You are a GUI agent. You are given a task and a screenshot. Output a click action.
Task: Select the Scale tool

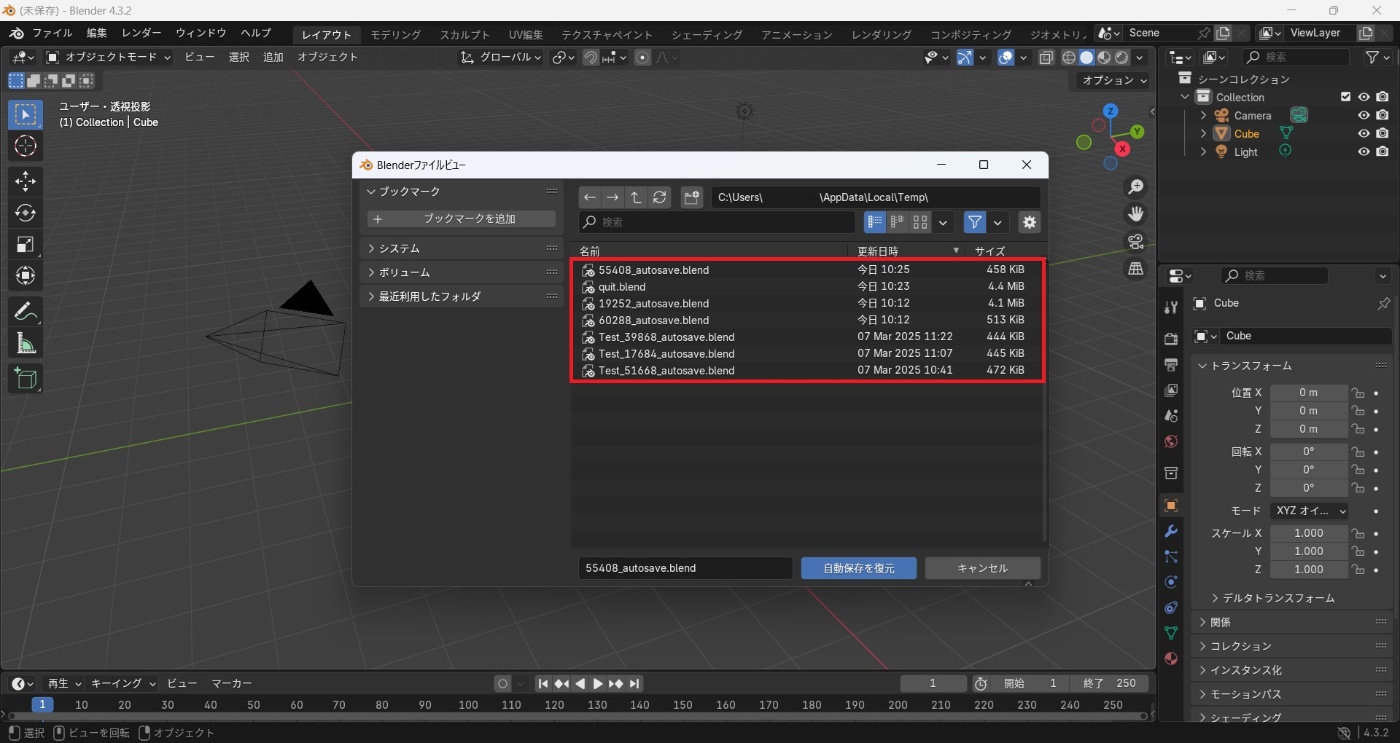click(26, 244)
